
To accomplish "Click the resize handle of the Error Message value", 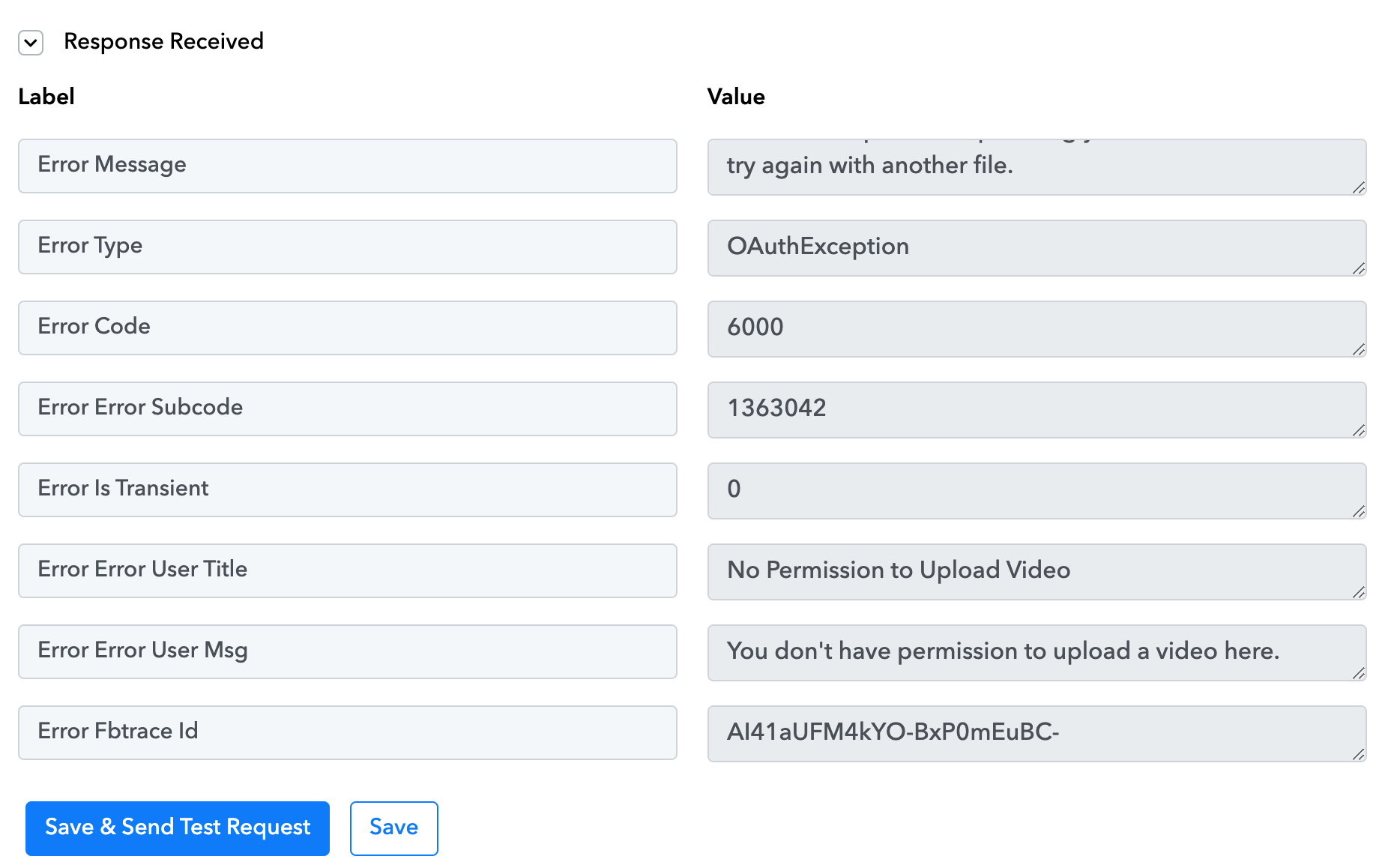I will (1359, 187).
